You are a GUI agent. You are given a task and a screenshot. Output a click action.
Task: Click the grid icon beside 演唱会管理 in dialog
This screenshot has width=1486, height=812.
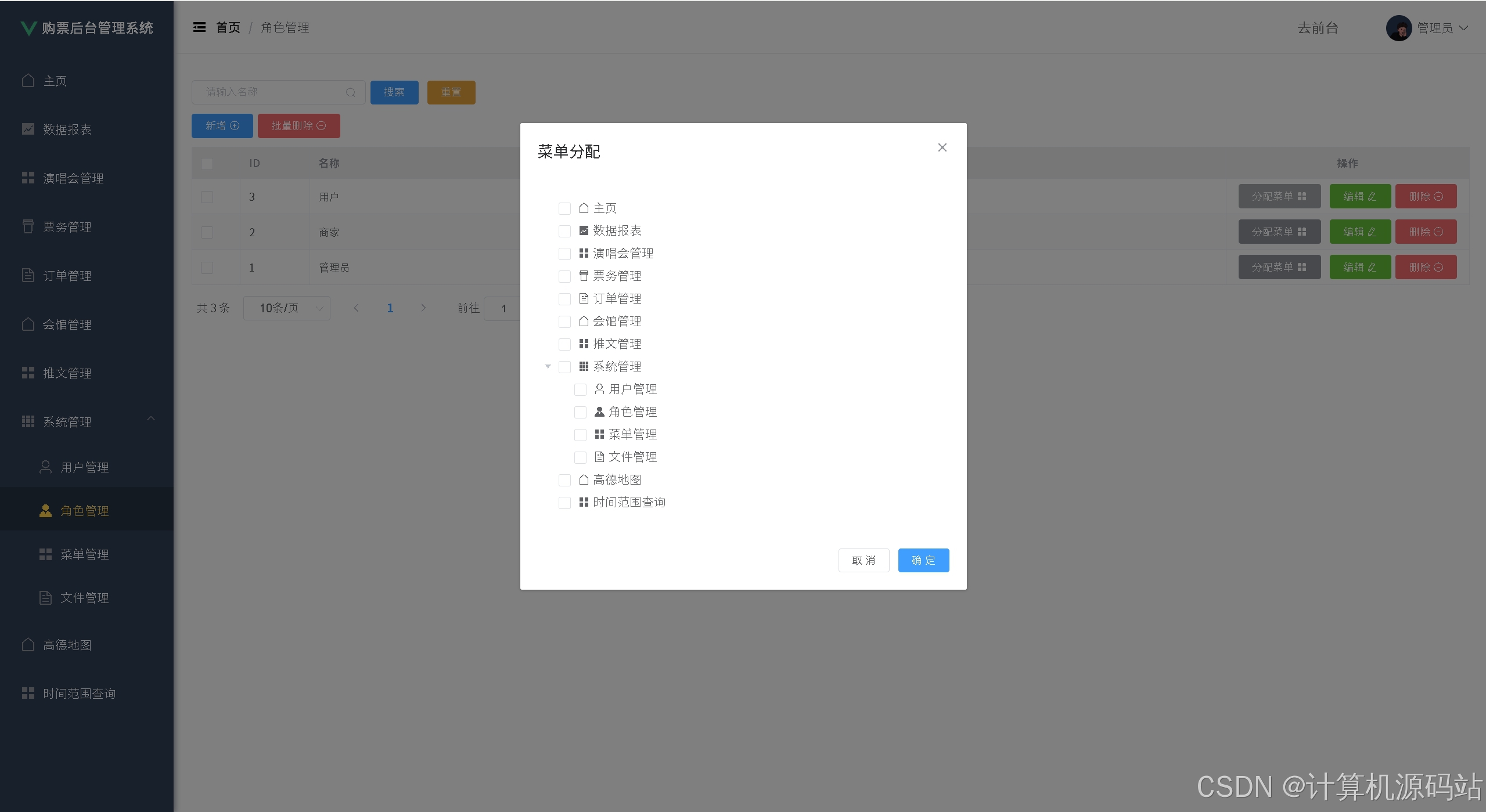(584, 253)
